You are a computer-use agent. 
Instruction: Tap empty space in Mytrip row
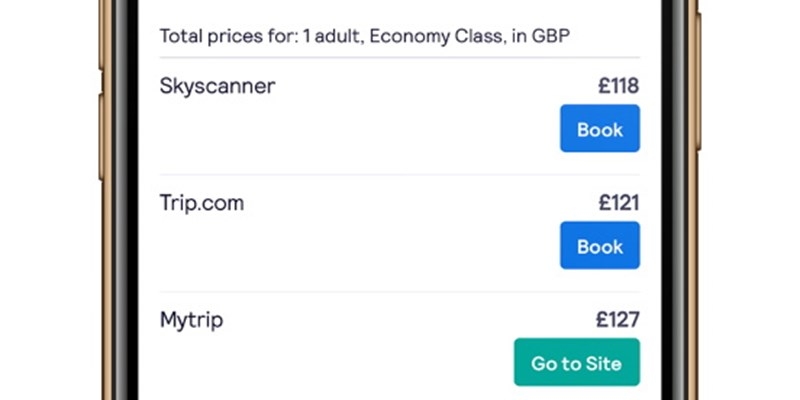pos(350,360)
